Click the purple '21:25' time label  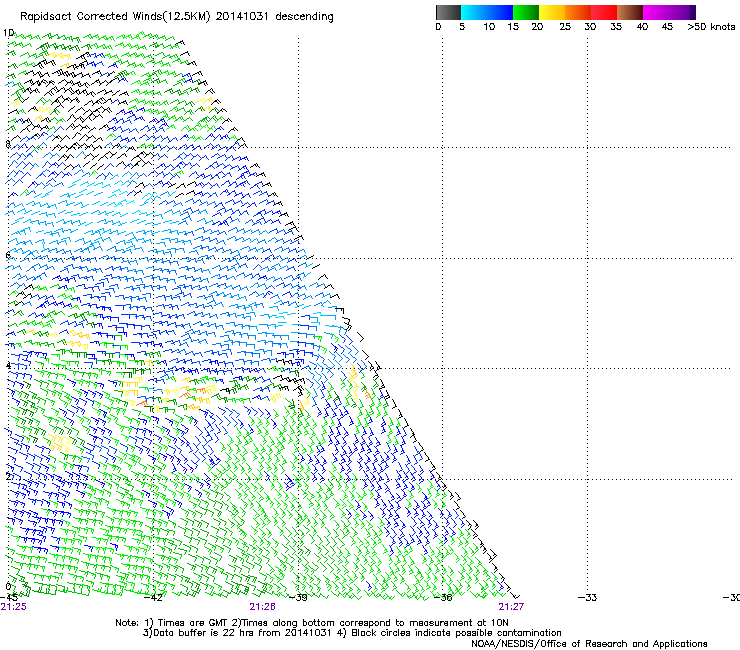13,607
